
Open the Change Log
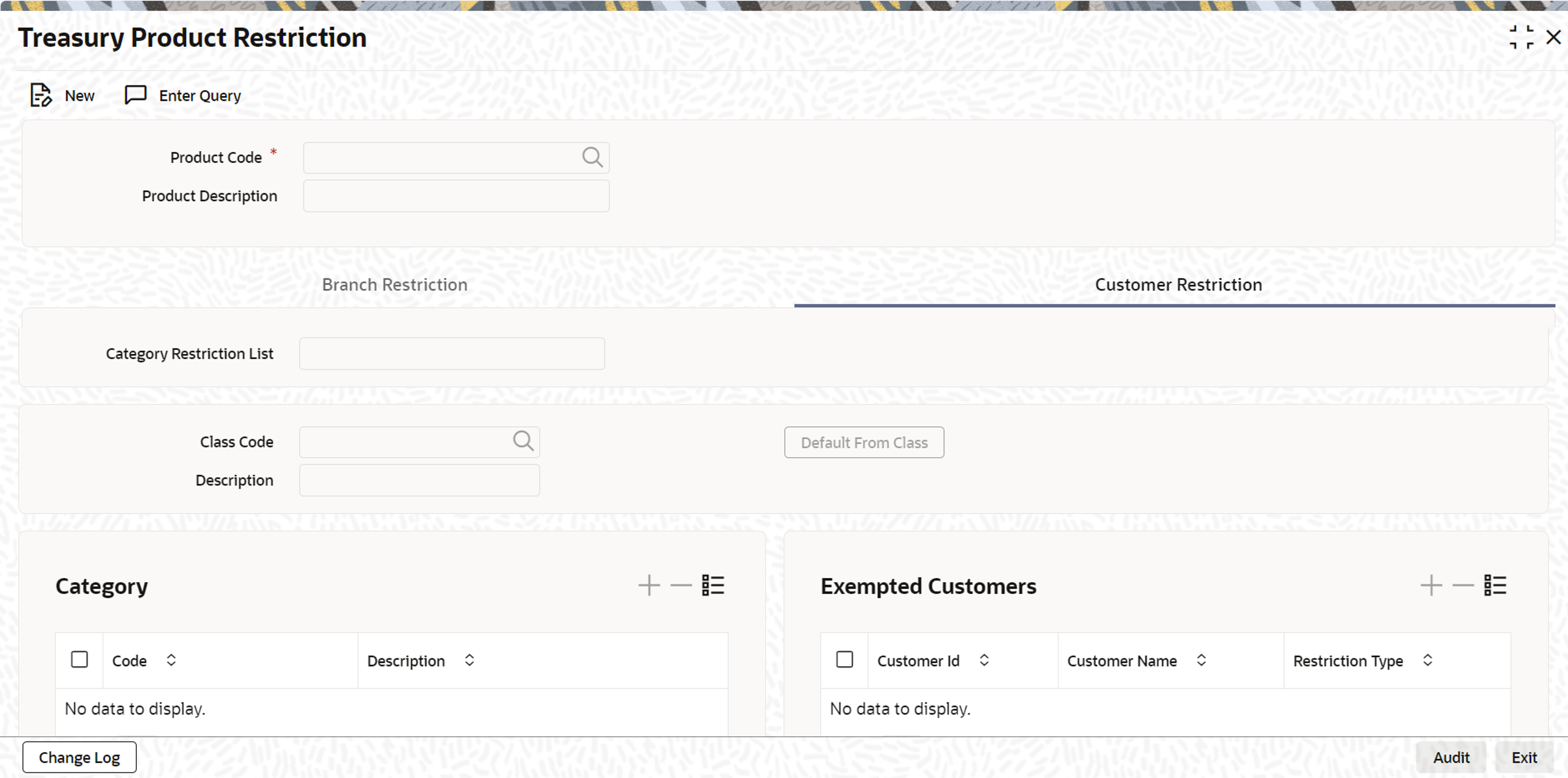(79, 757)
